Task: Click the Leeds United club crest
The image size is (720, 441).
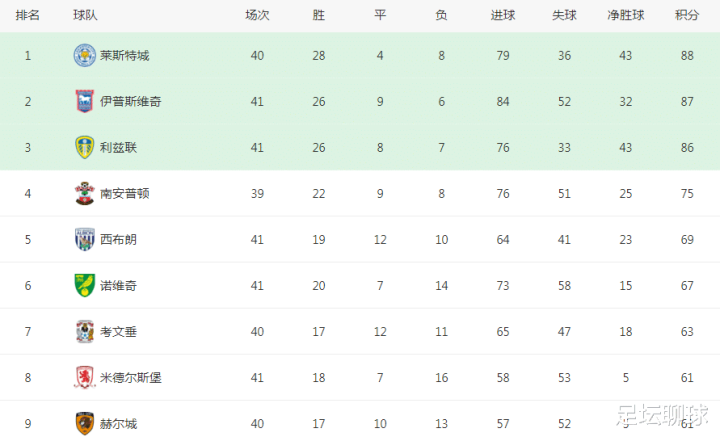Action: tap(84, 147)
